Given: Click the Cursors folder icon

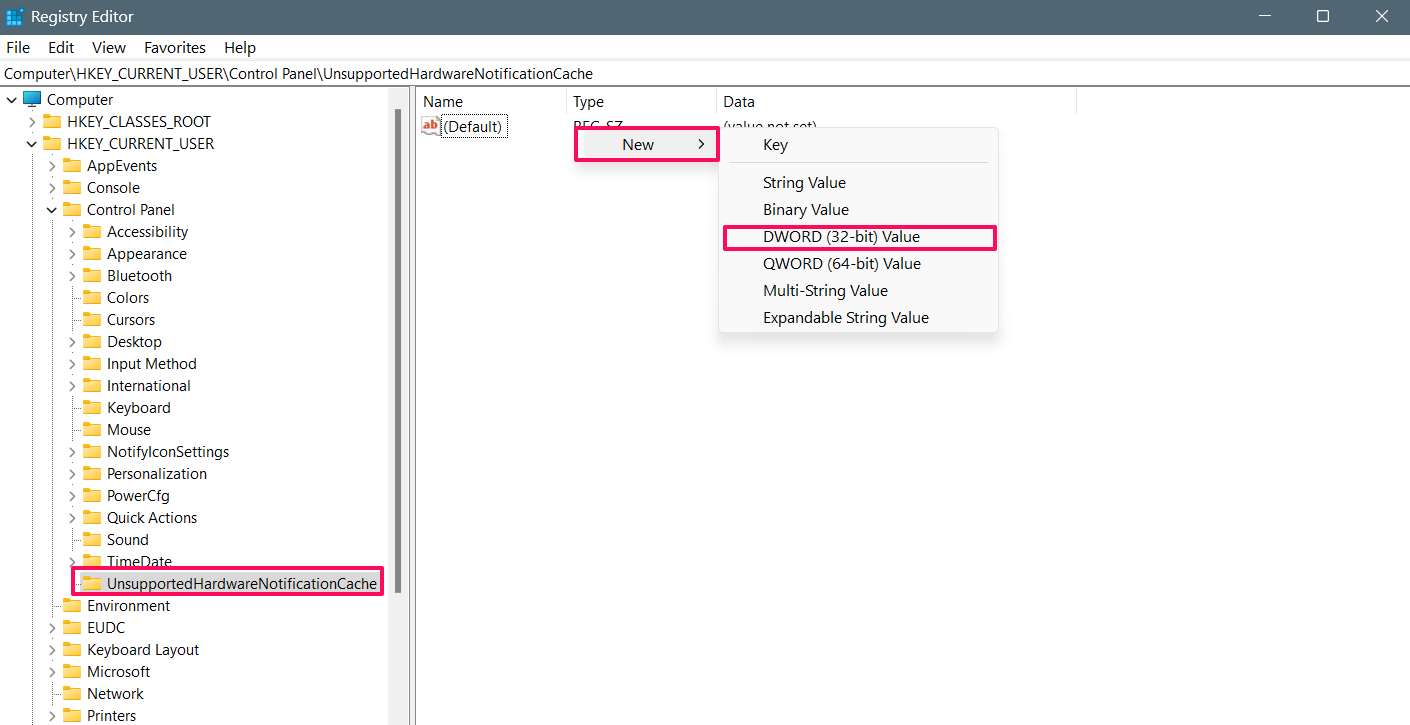Looking at the screenshot, I should pos(92,319).
